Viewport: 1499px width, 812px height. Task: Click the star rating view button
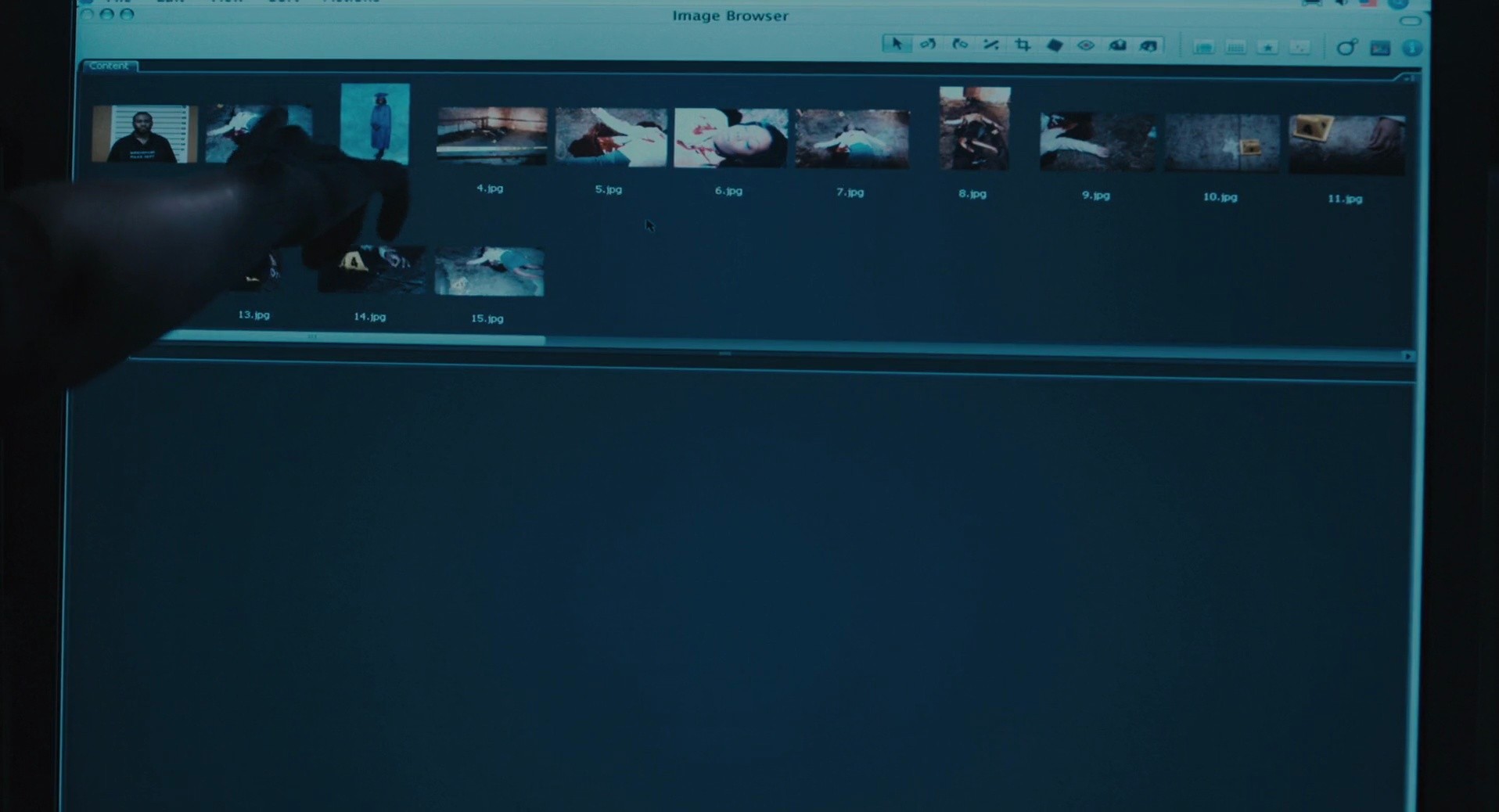tap(1267, 48)
